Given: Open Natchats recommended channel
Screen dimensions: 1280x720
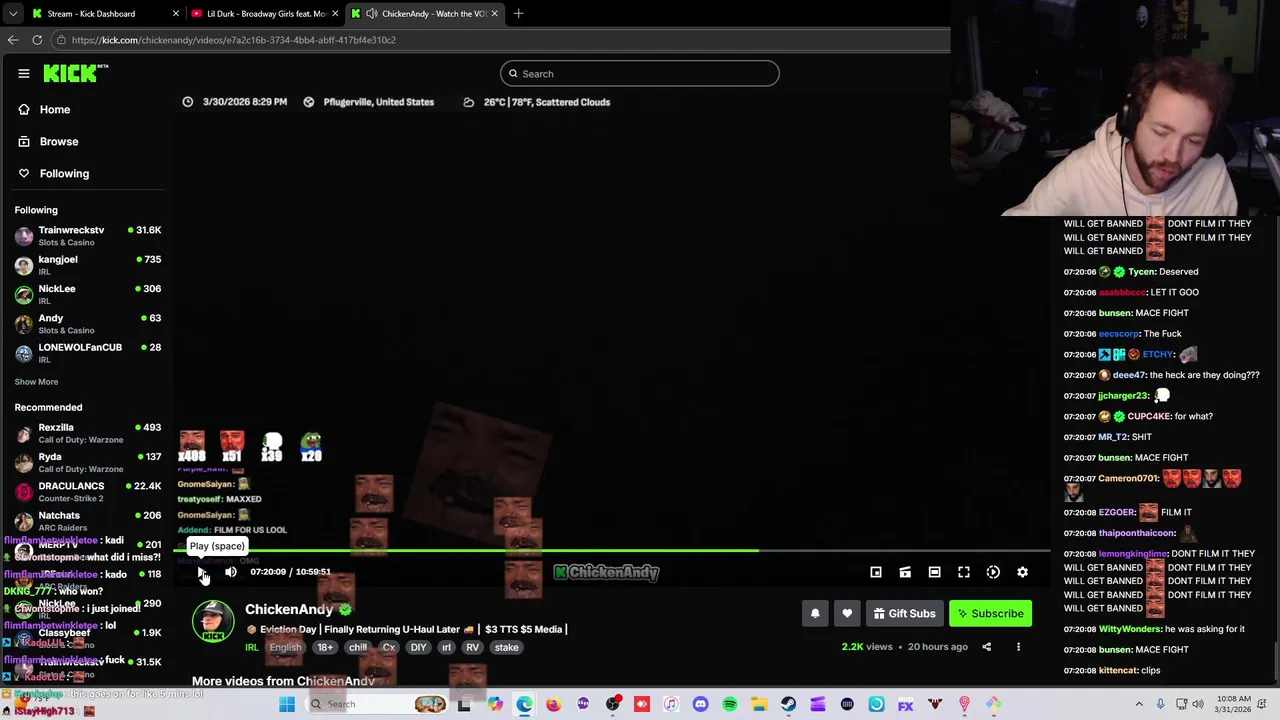Looking at the screenshot, I should (x=88, y=521).
